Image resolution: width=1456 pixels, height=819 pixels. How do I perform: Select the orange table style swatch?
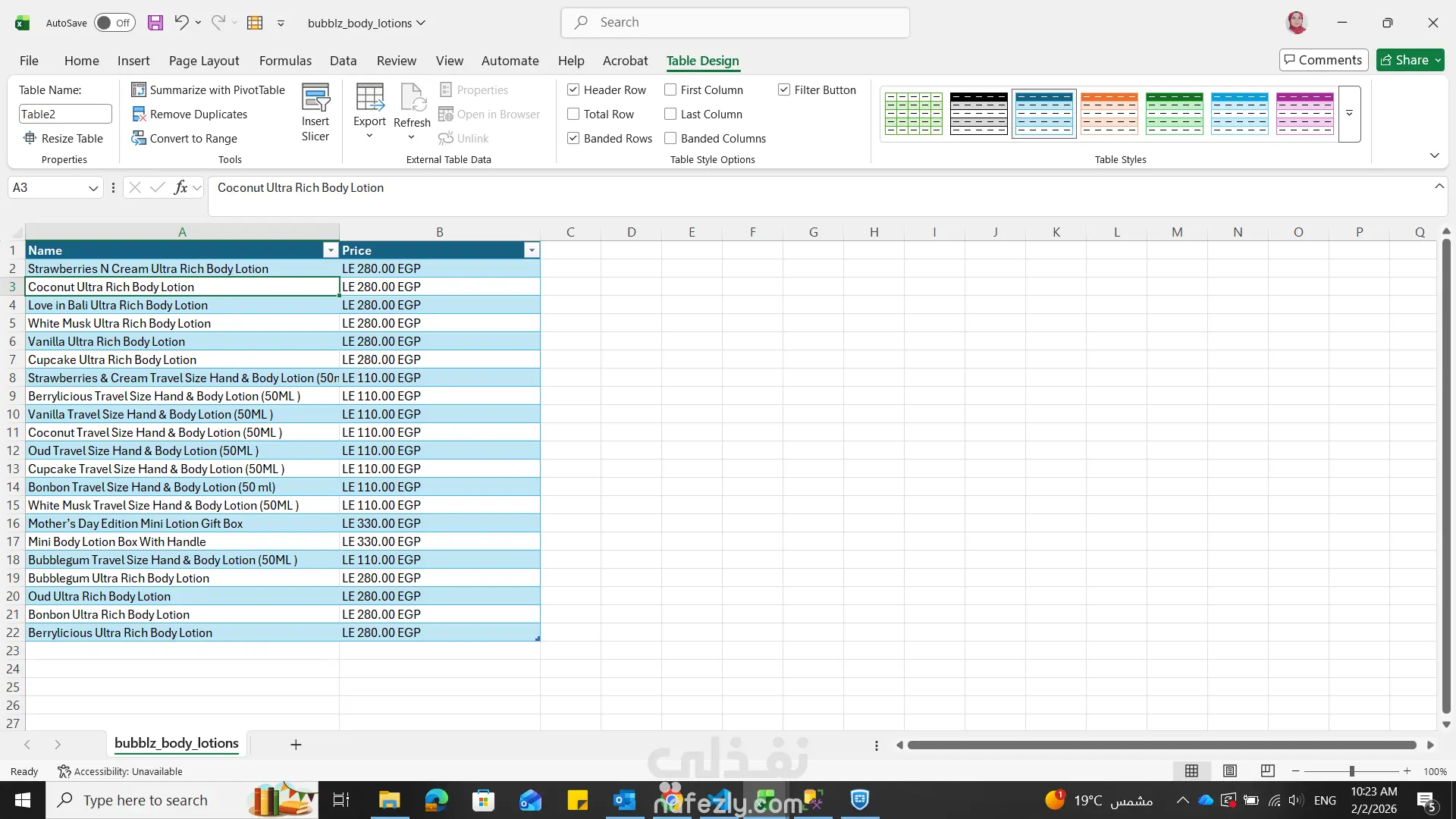tap(1109, 114)
